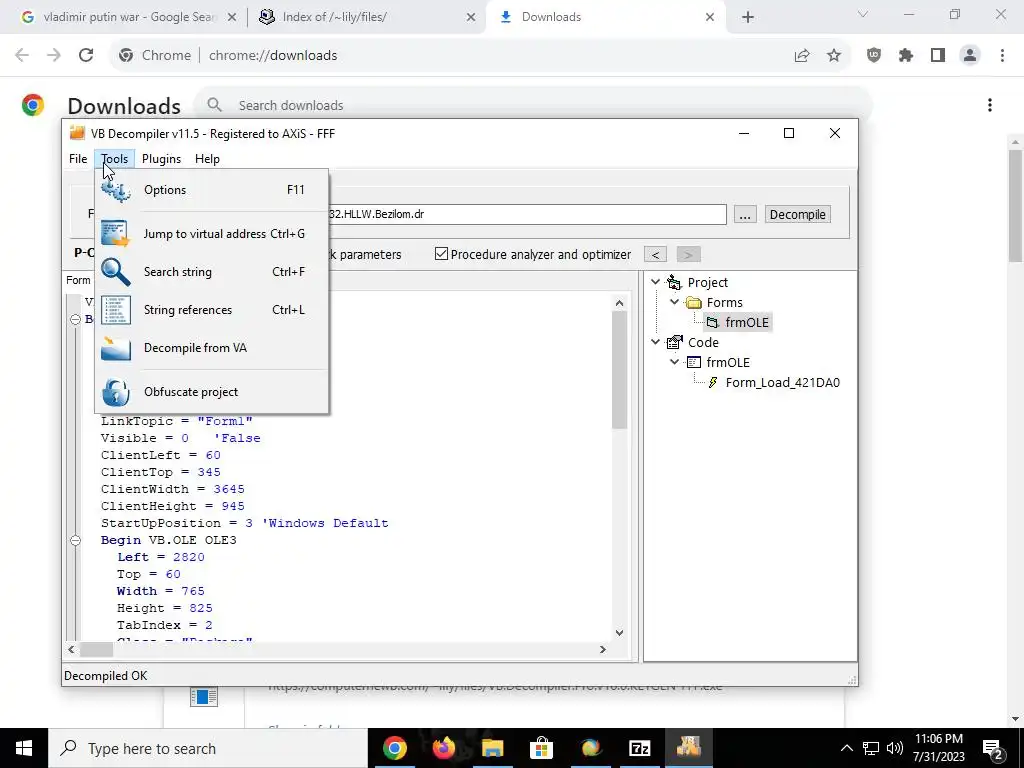
Task: Open Options from the Tools menu
Action: coord(212,190)
